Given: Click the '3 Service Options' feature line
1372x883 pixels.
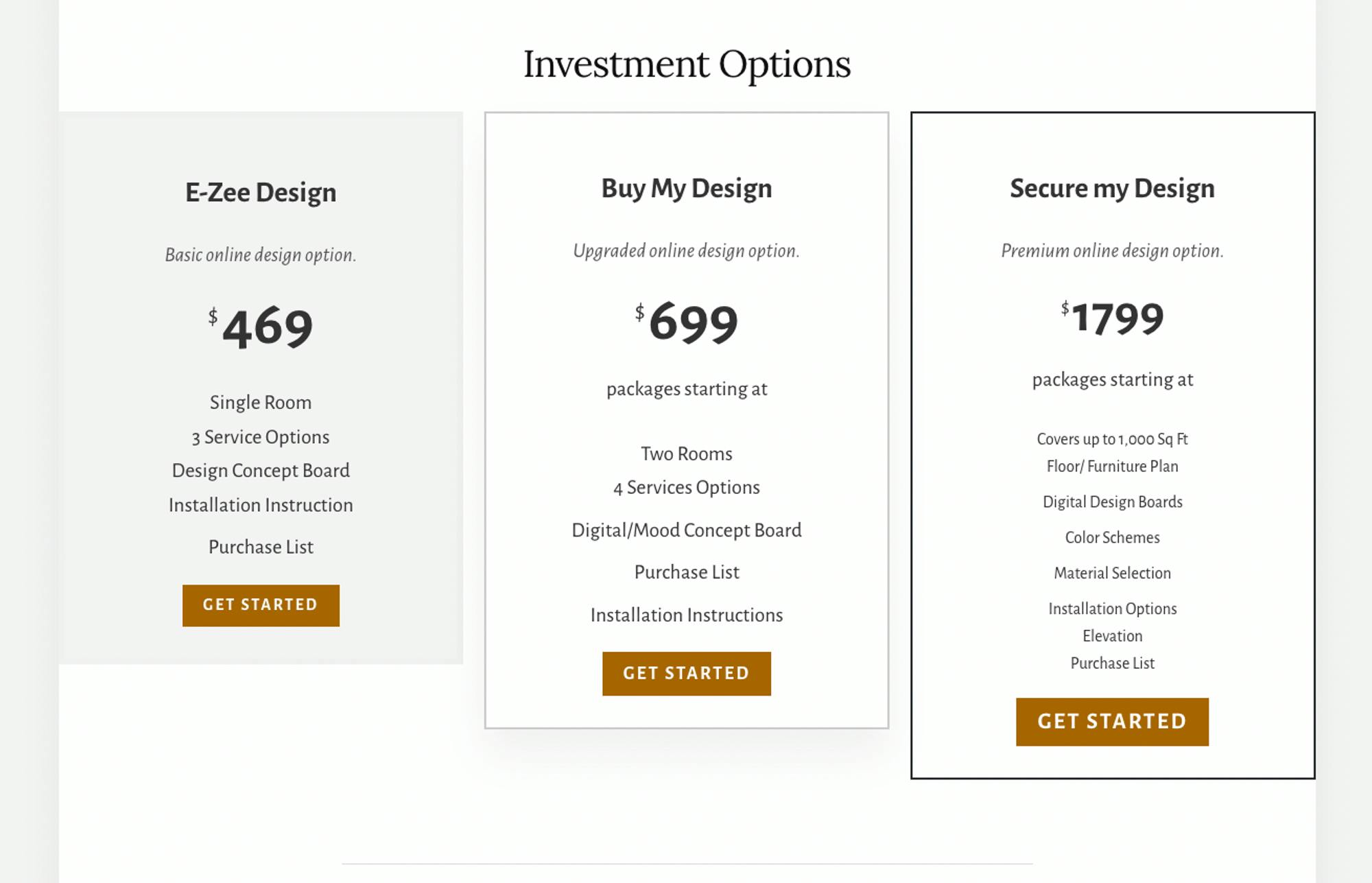Looking at the screenshot, I should click(x=261, y=437).
